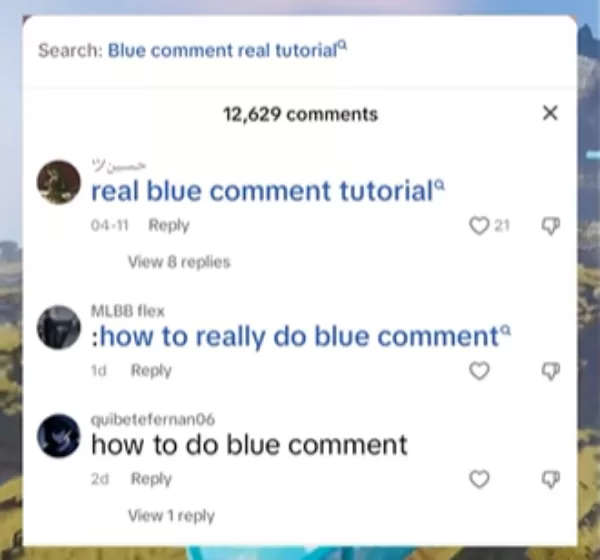Expand 'View 8 replies' under first comment
Image resolution: width=600 pixels, height=560 pixels.
[x=179, y=262]
